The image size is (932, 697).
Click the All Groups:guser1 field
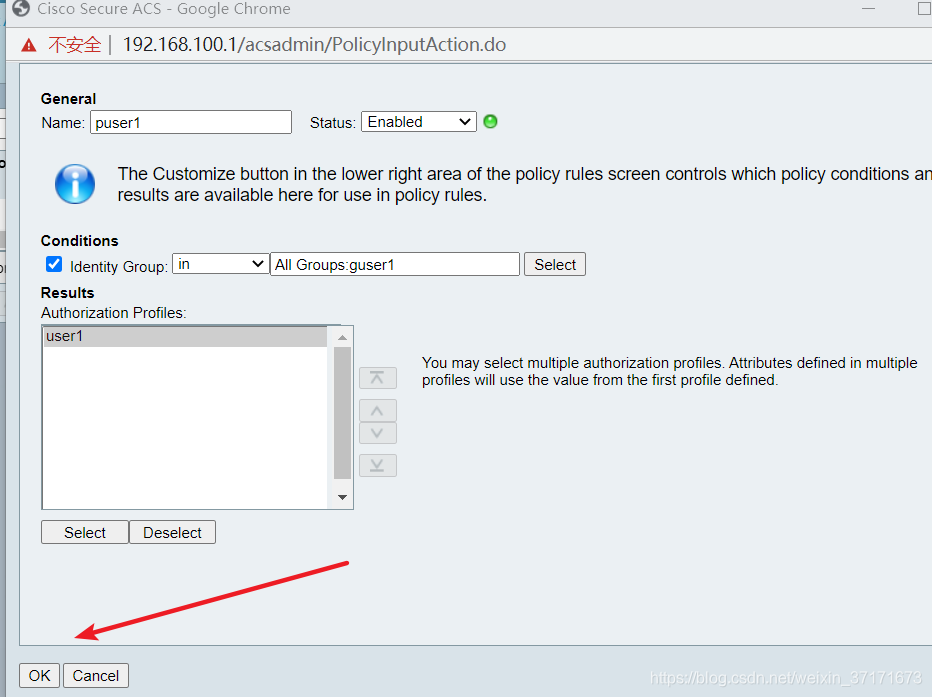click(x=395, y=264)
